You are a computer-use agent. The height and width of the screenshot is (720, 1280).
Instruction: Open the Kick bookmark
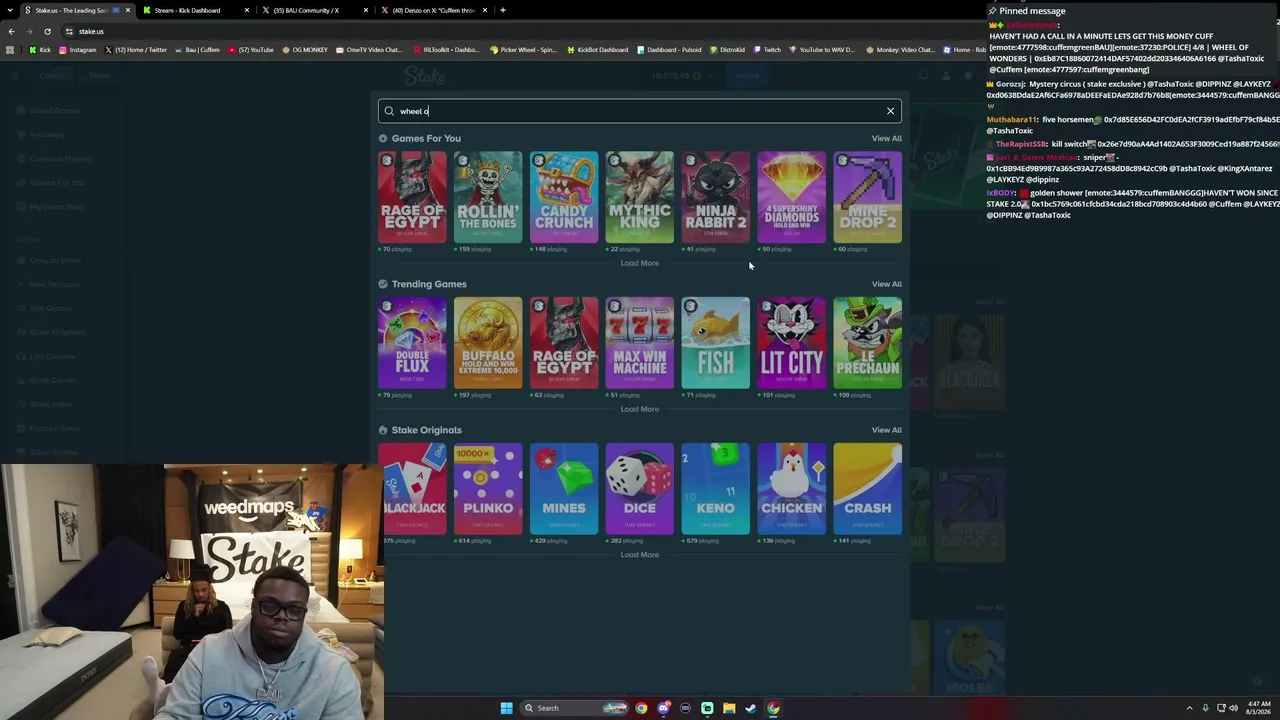click(x=40, y=49)
